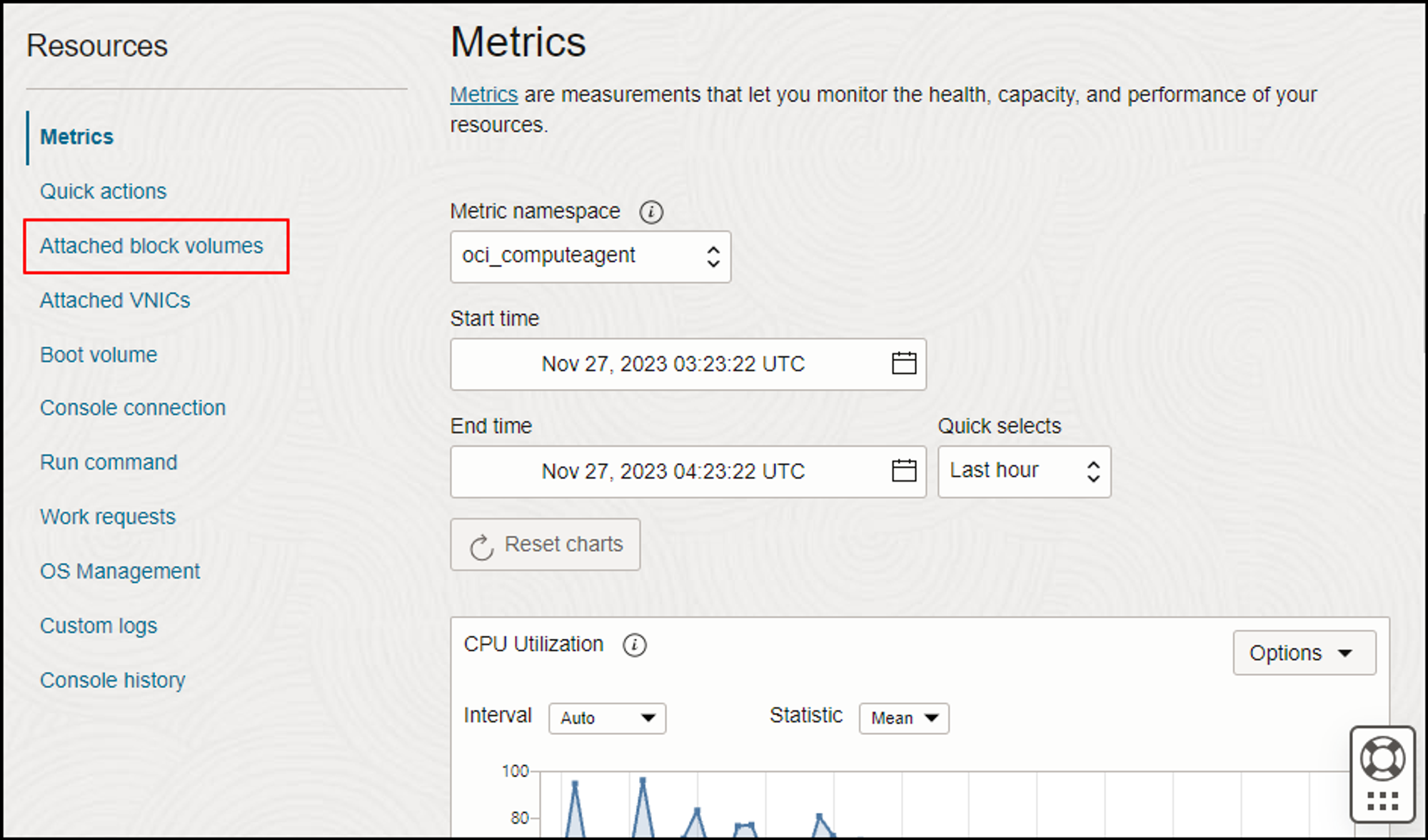
Task: Open the Metric namespace oci_computeagent dropdown
Action: tap(590, 256)
